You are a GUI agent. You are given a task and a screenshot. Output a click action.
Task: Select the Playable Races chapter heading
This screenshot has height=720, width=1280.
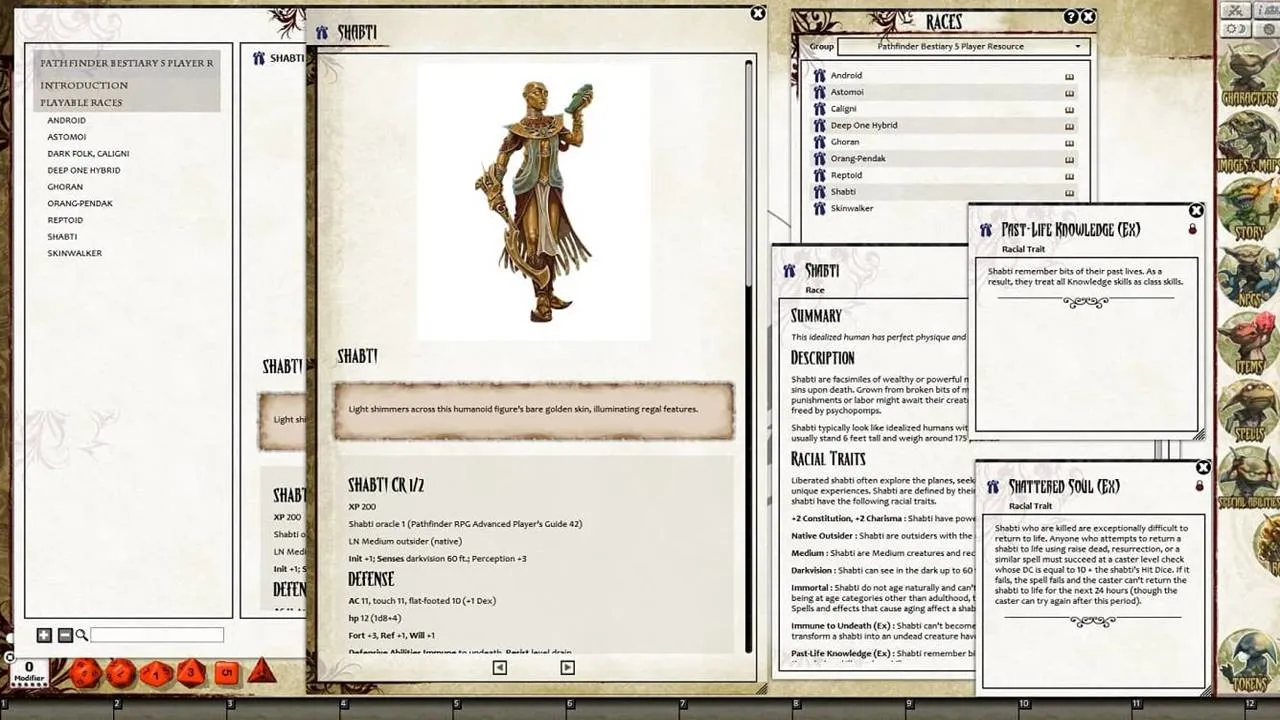pos(81,103)
